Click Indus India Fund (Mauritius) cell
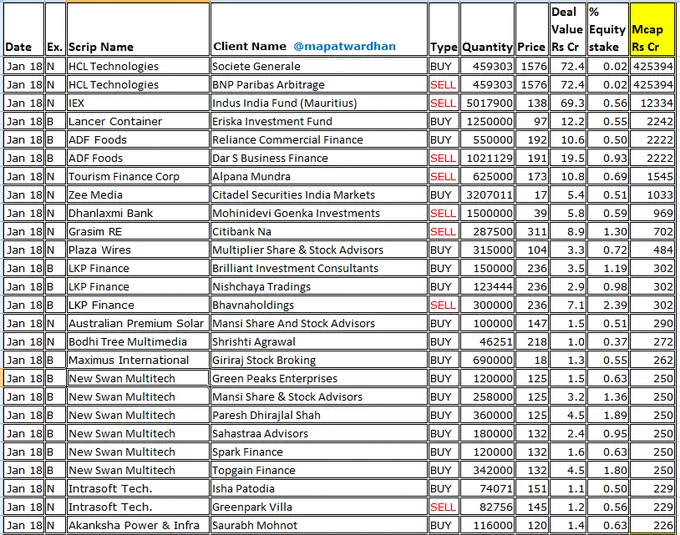The width and height of the screenshot is (680, 535). click(319, 103)
